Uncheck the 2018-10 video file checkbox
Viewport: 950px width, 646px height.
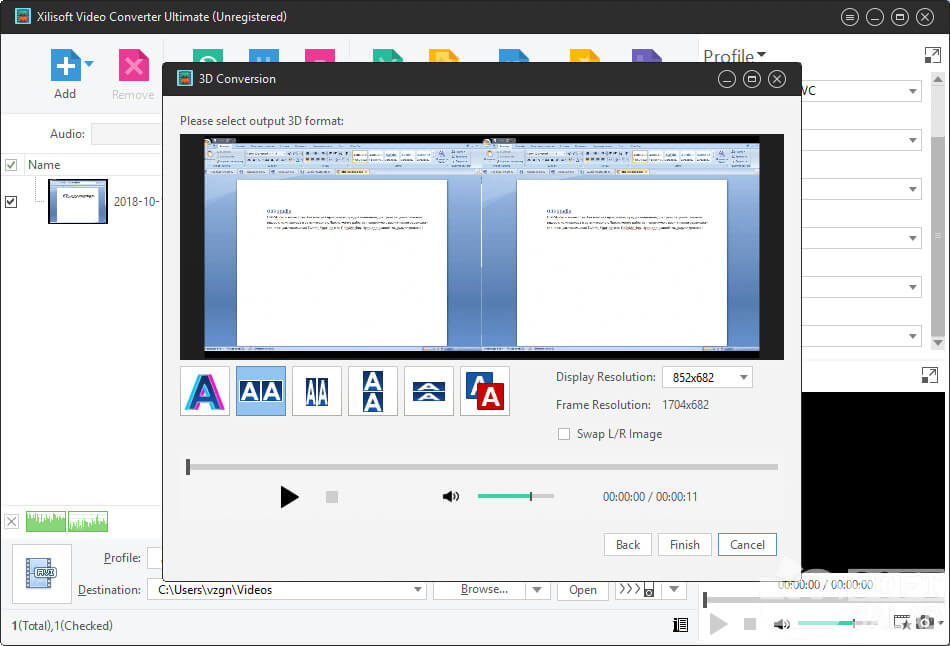pyautogui.click(x=11, y=202)
